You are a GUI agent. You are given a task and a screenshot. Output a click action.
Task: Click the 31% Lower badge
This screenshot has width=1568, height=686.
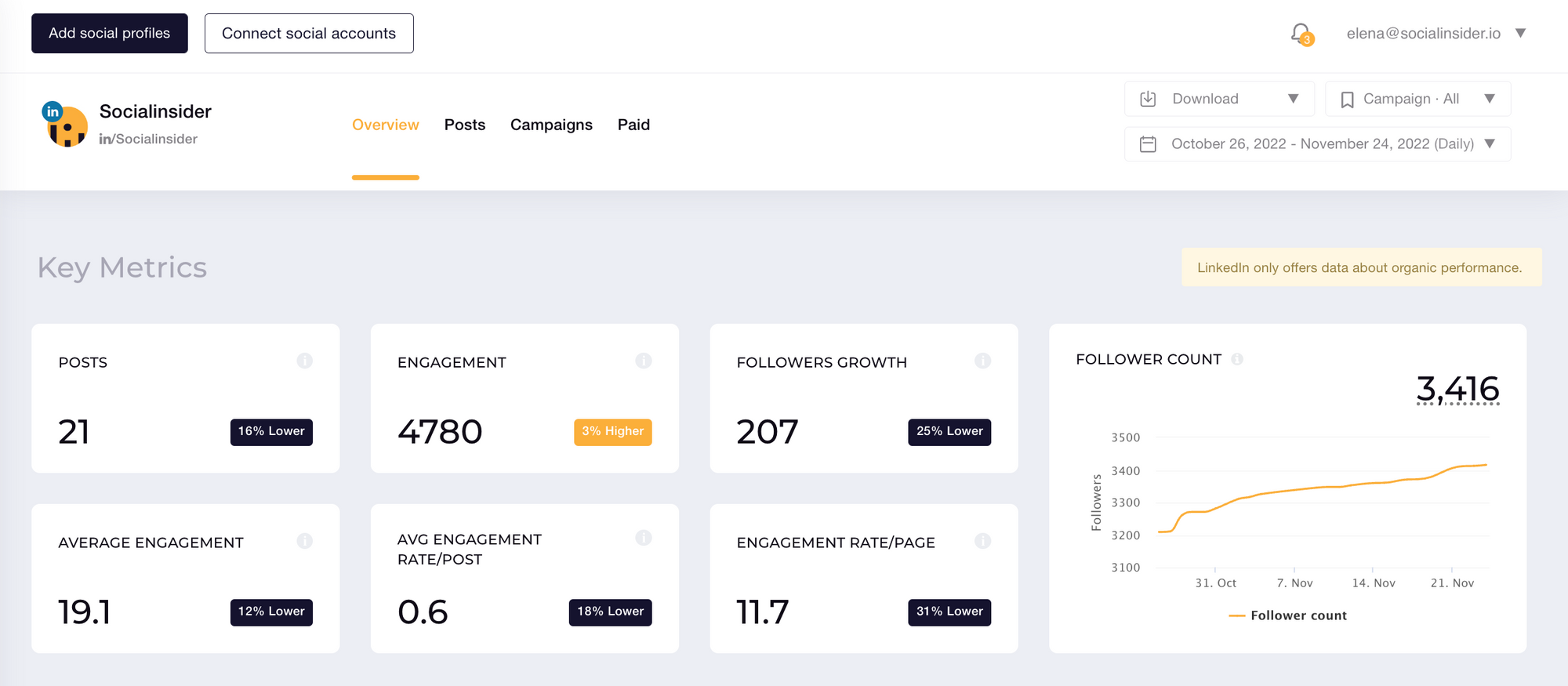pos(949,612)
